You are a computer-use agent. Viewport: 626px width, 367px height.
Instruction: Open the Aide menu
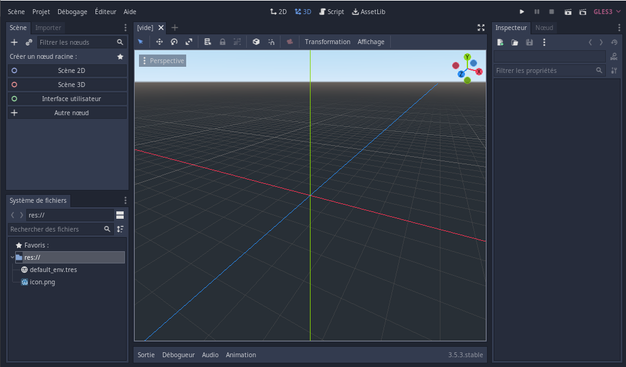(130, 12)
